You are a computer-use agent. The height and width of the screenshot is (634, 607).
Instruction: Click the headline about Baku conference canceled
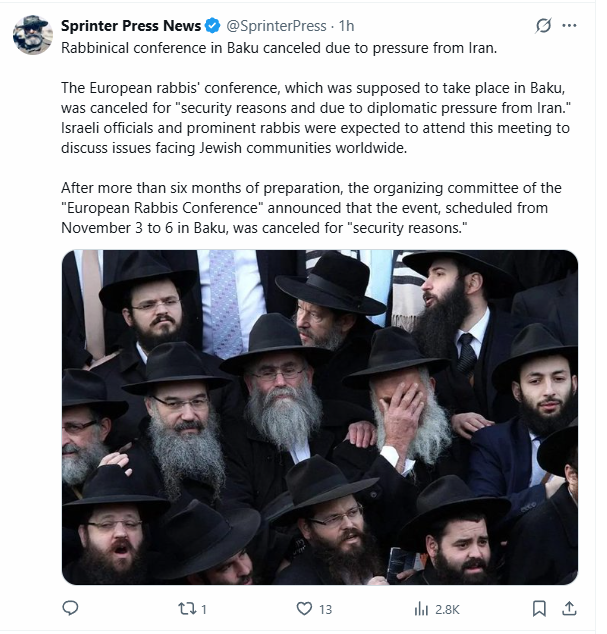279,48
